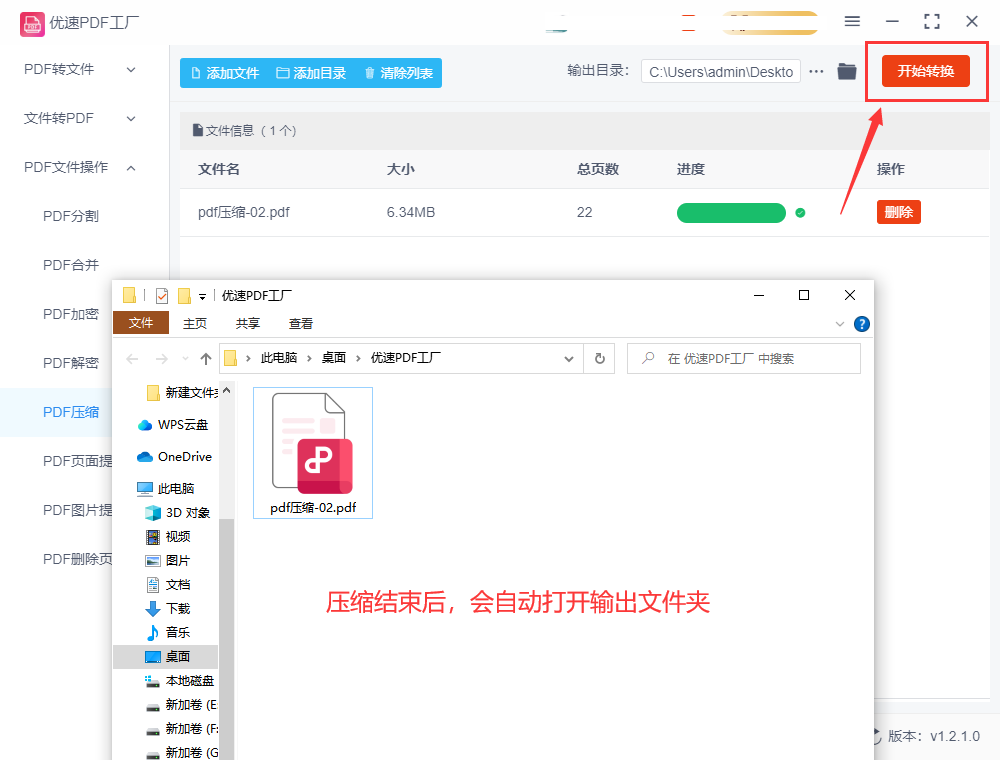Open 图片 folder in navigation pane
This screenshot has width=1000, height=760.
click(168, 560)
